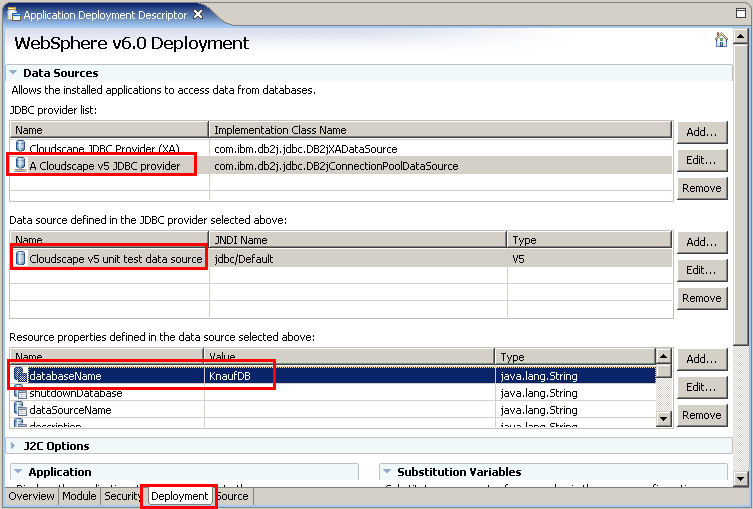The width and height of the screenshot is (753, 509).
Task: Click com.ibm.db2j.jdbc.DB2jConnectionPoolDataSource class cell
Action: [440, 166]
